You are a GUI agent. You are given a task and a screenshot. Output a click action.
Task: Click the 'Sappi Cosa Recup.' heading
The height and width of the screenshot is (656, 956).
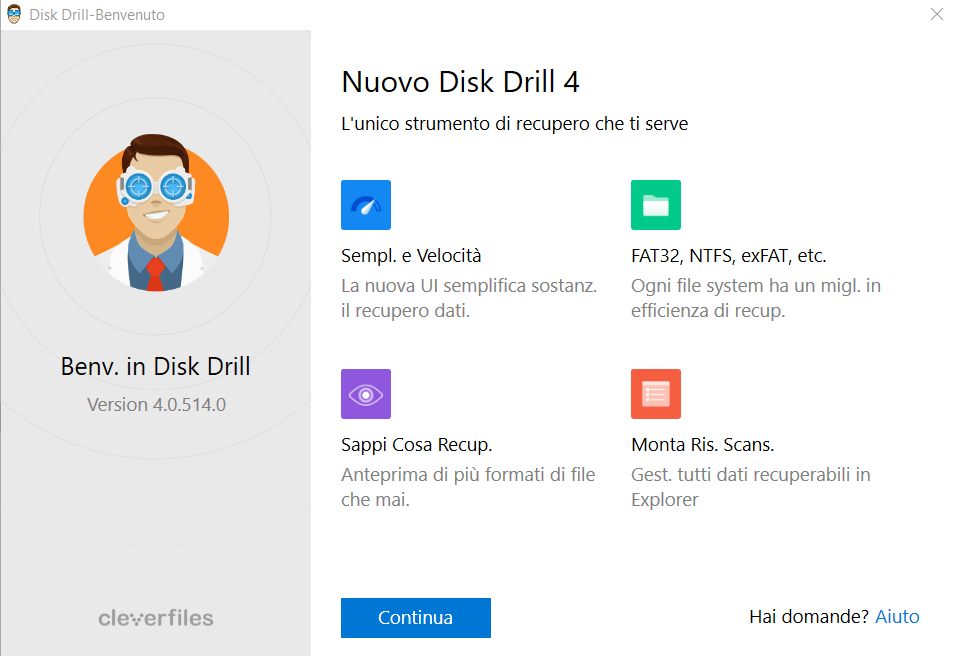pyautogui.click(x=416, y=444)
